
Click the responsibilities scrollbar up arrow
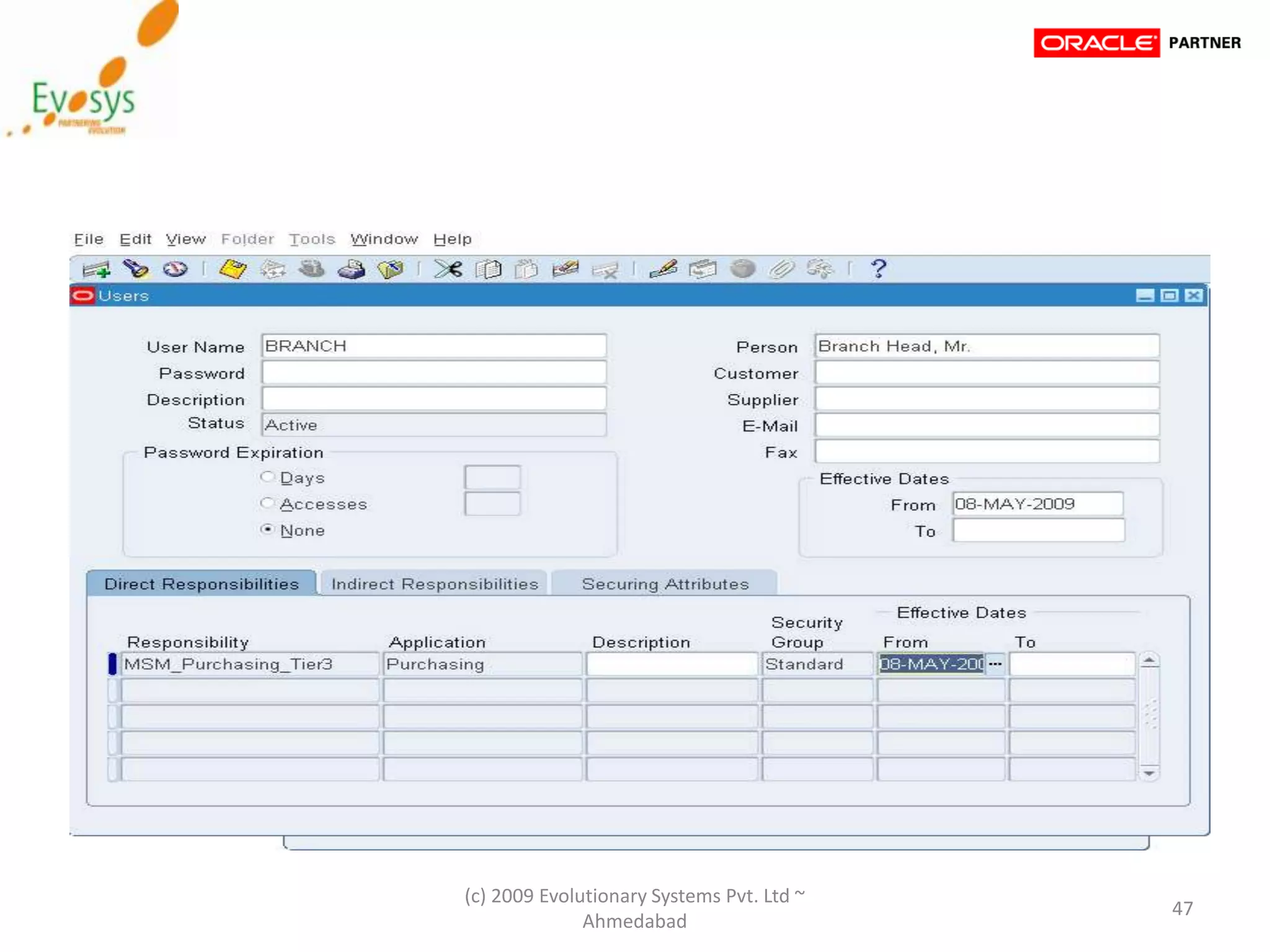(1149, 661)
